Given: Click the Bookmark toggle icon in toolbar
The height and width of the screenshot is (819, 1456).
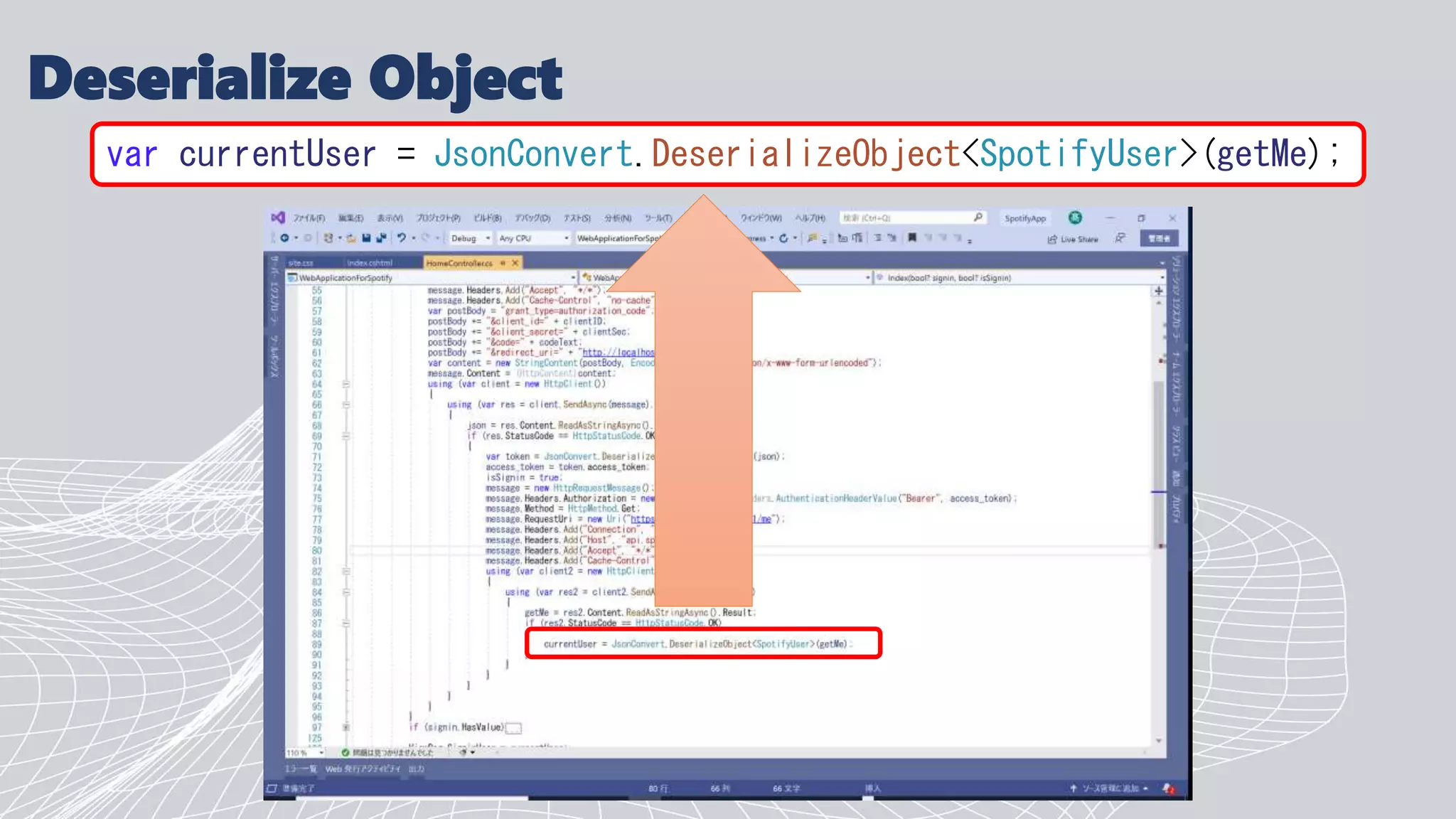Looking at the screenshot, I should [x=912, y=237].
